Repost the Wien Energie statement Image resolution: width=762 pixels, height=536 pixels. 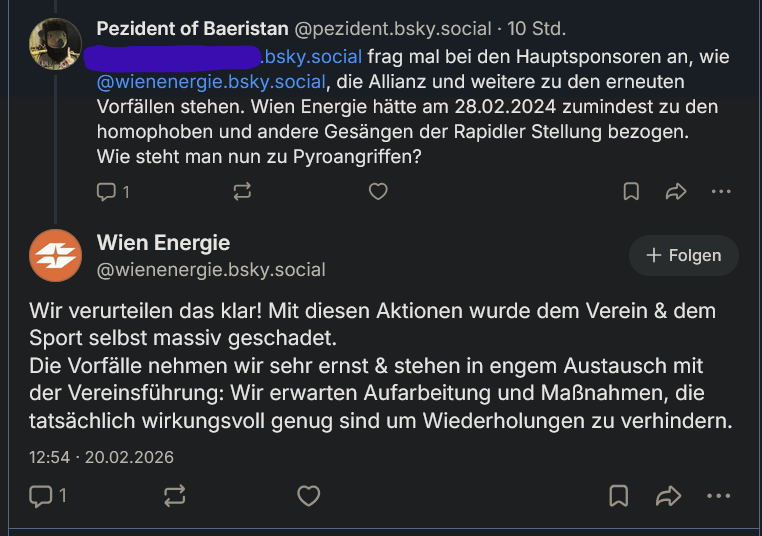coord(174,495)
